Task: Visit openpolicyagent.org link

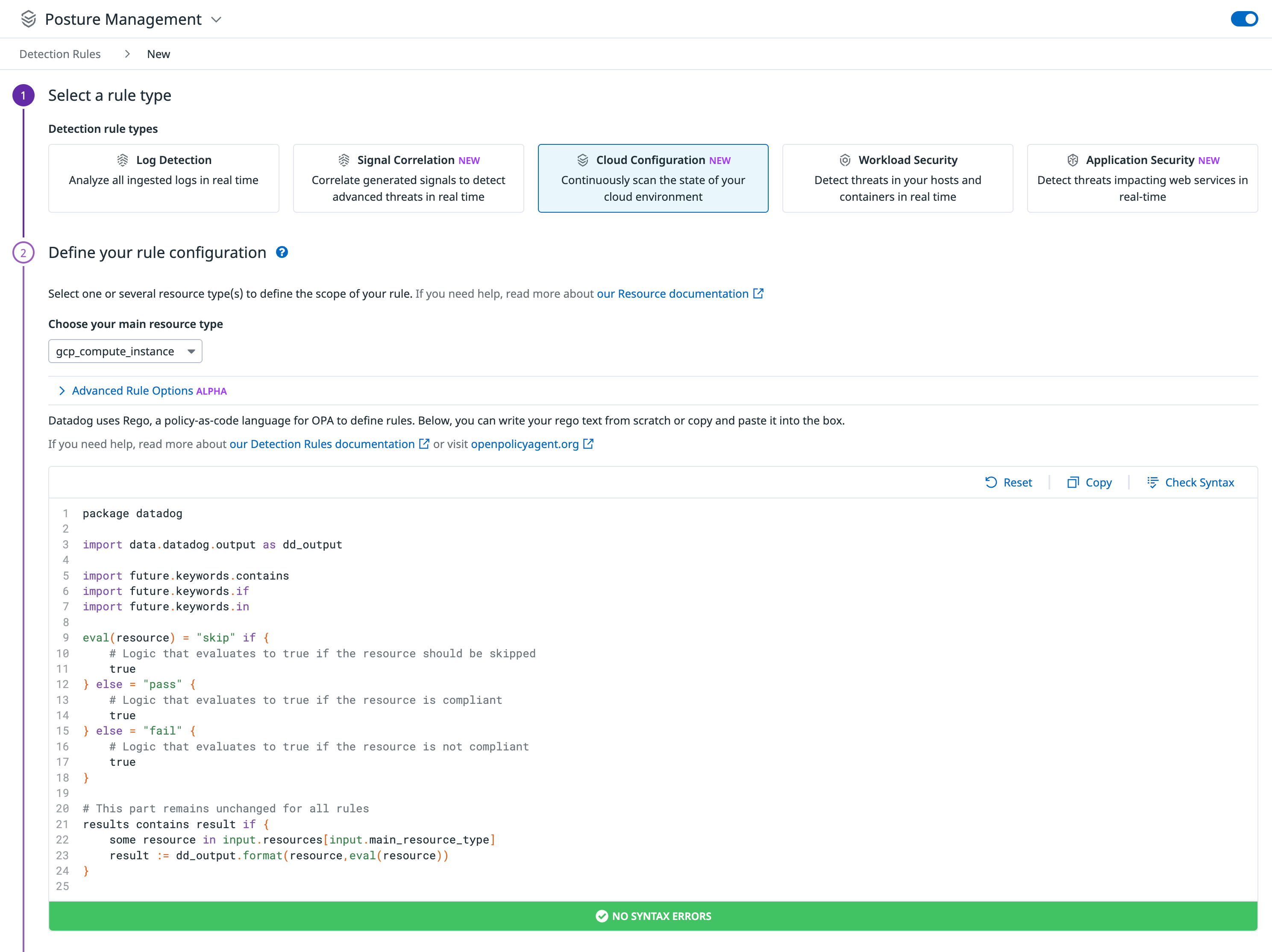Action: tap(524, 444)
